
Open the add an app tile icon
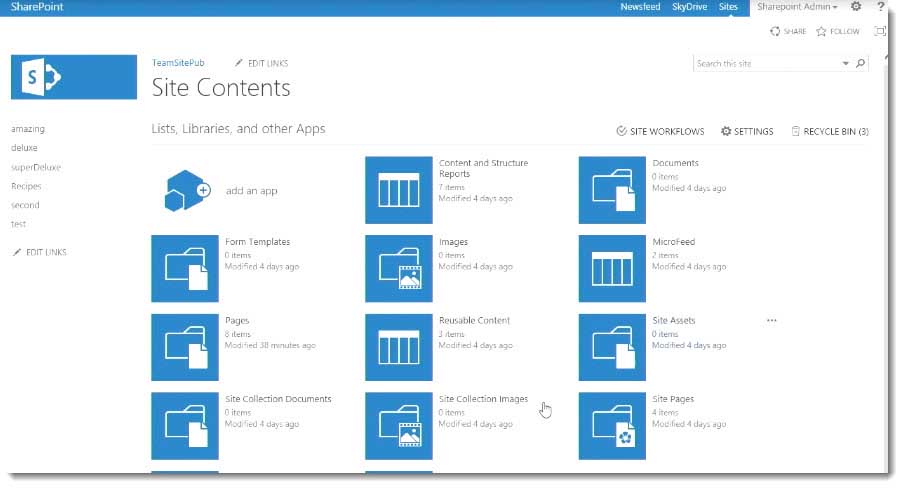pyautogui.click(x=186, y=190)
